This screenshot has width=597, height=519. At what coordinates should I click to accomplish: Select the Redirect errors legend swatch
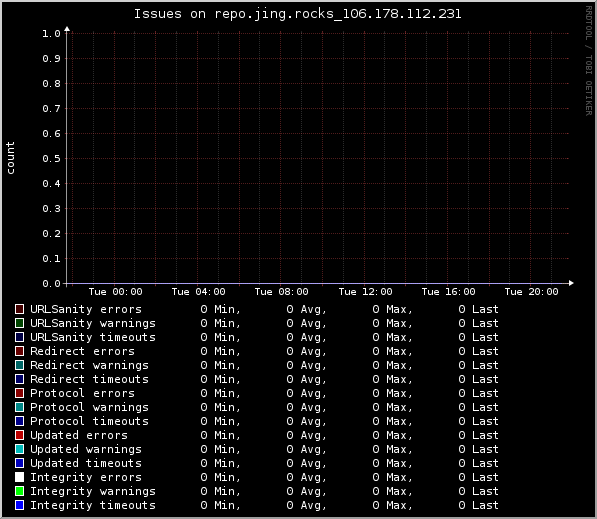tap(19, 351)
